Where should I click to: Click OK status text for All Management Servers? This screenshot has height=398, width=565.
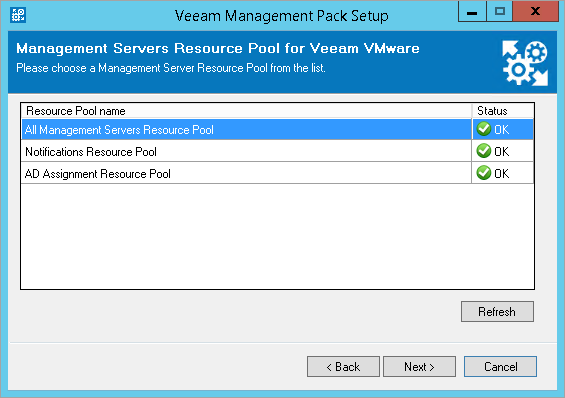pyautogui.click(x=502, y=130)
